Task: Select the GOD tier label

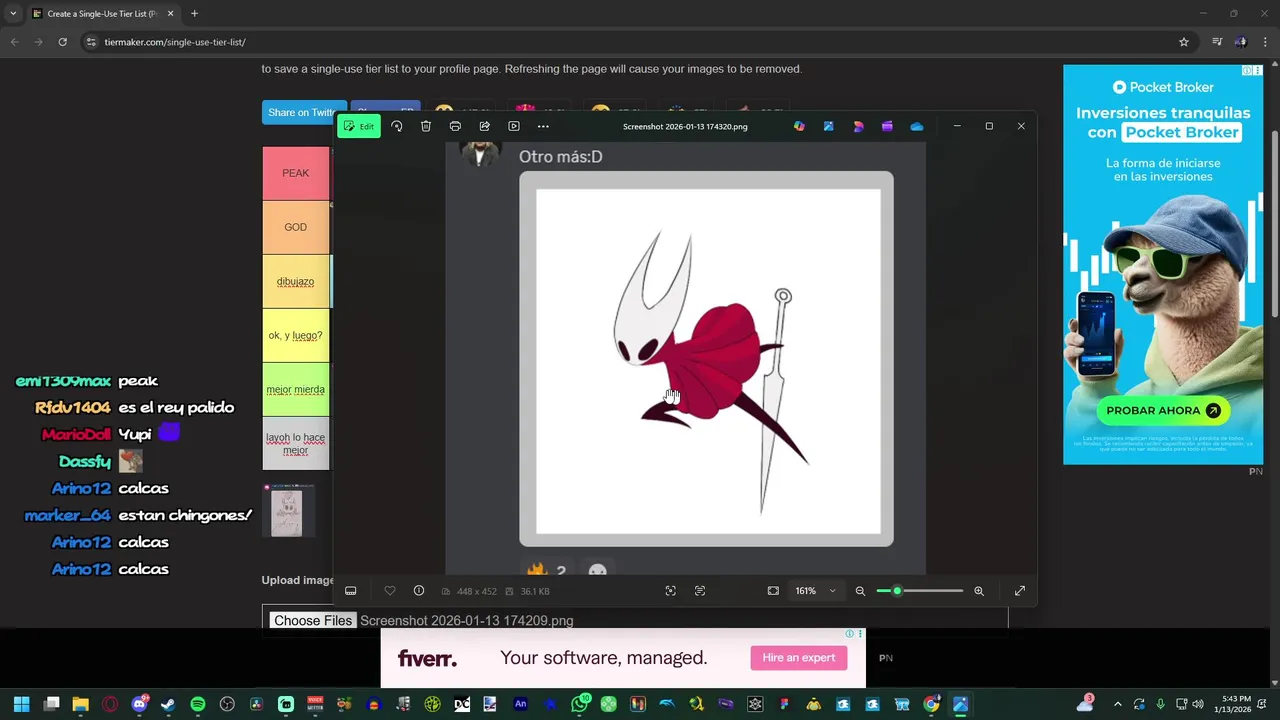Action: 295,227
